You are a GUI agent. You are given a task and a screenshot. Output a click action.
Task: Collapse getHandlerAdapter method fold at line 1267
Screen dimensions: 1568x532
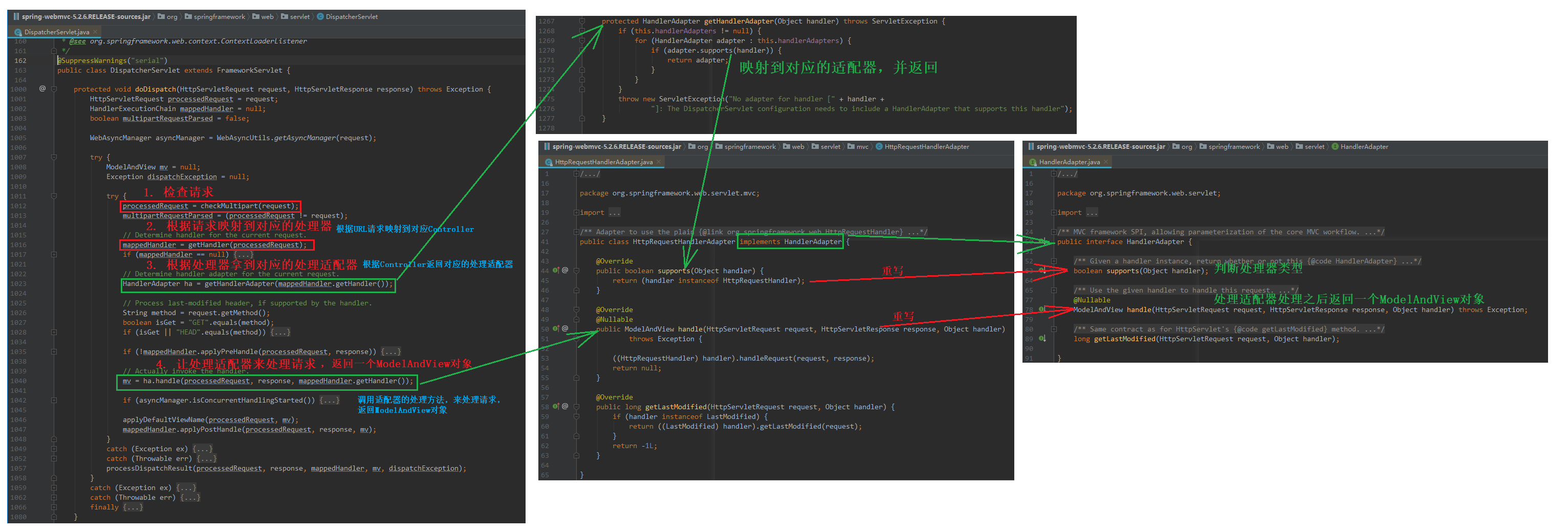coord(582,21)
